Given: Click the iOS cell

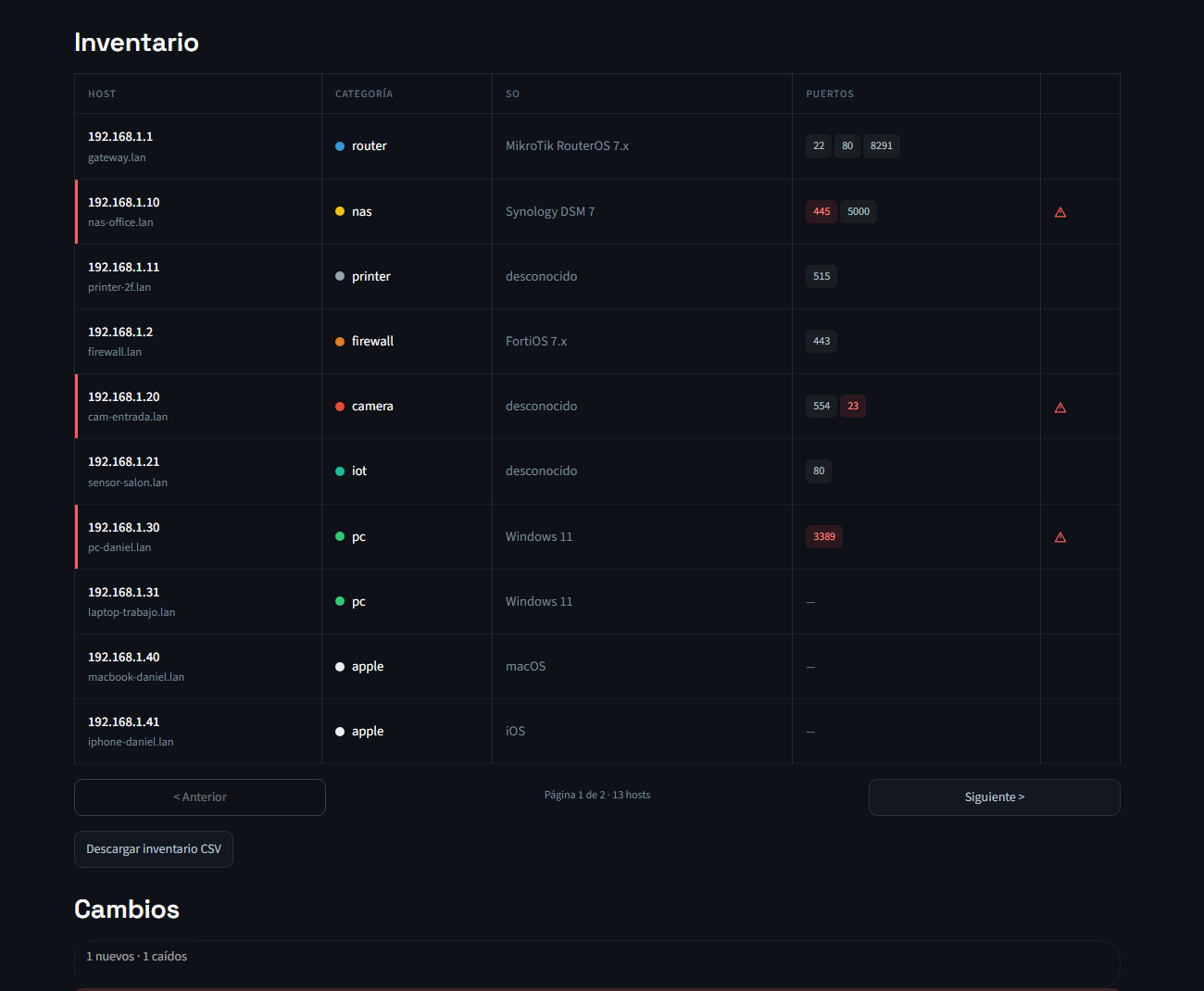Looking at the screenshot, I should point(515,732).
